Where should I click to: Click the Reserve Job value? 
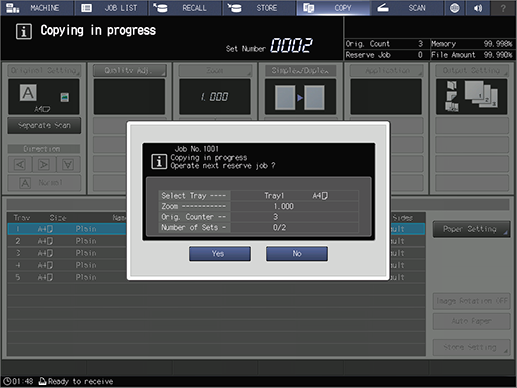pos(420,55)
